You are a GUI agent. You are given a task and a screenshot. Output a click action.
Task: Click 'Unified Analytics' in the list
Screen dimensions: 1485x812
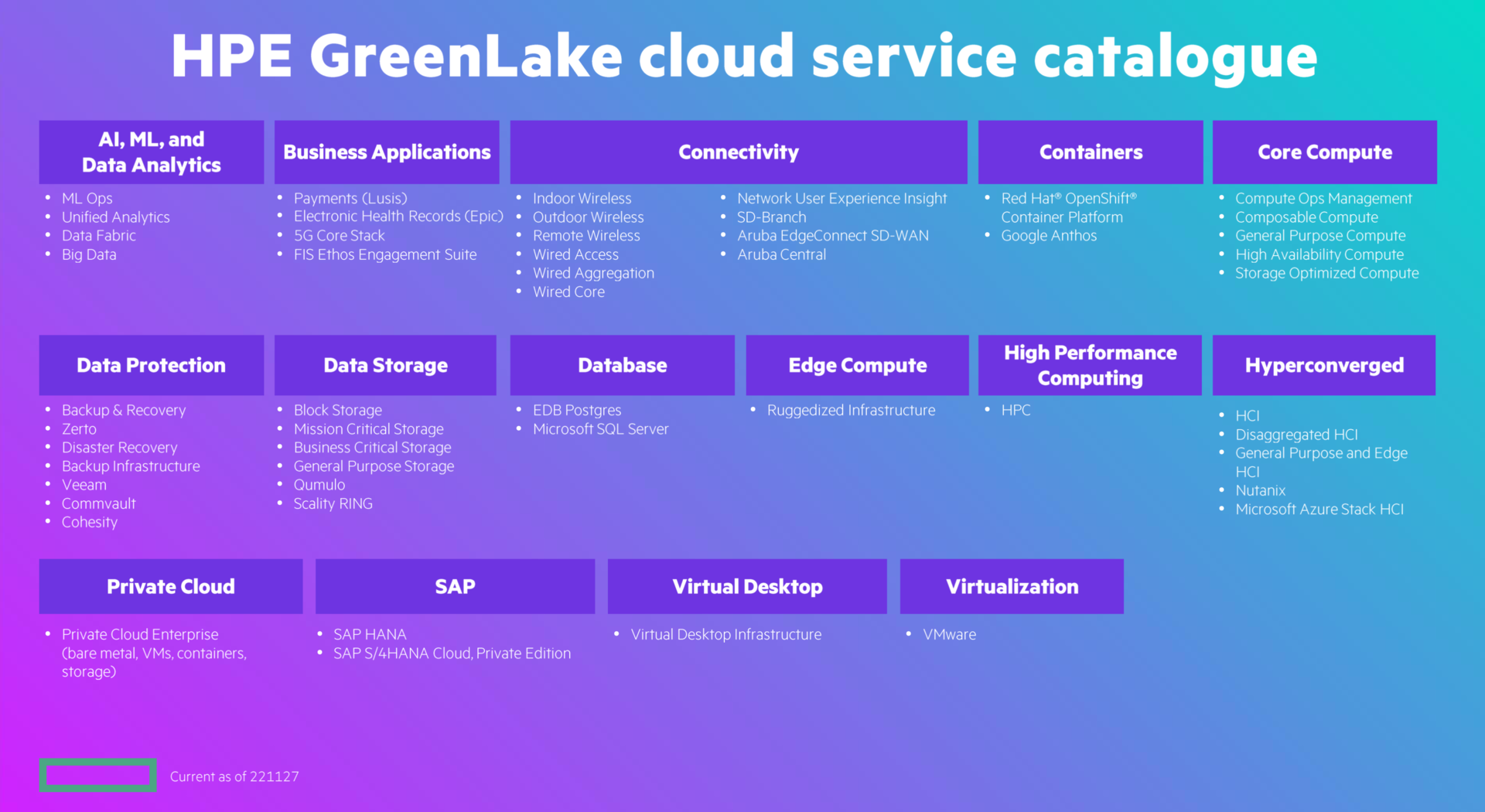pyautogui.click(x=116, y=217)
